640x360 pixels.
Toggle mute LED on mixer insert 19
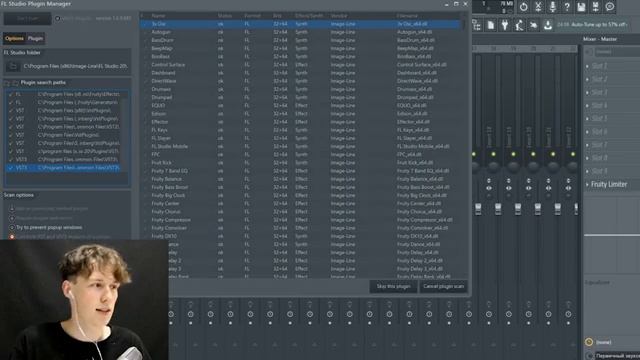coord(513,154)
